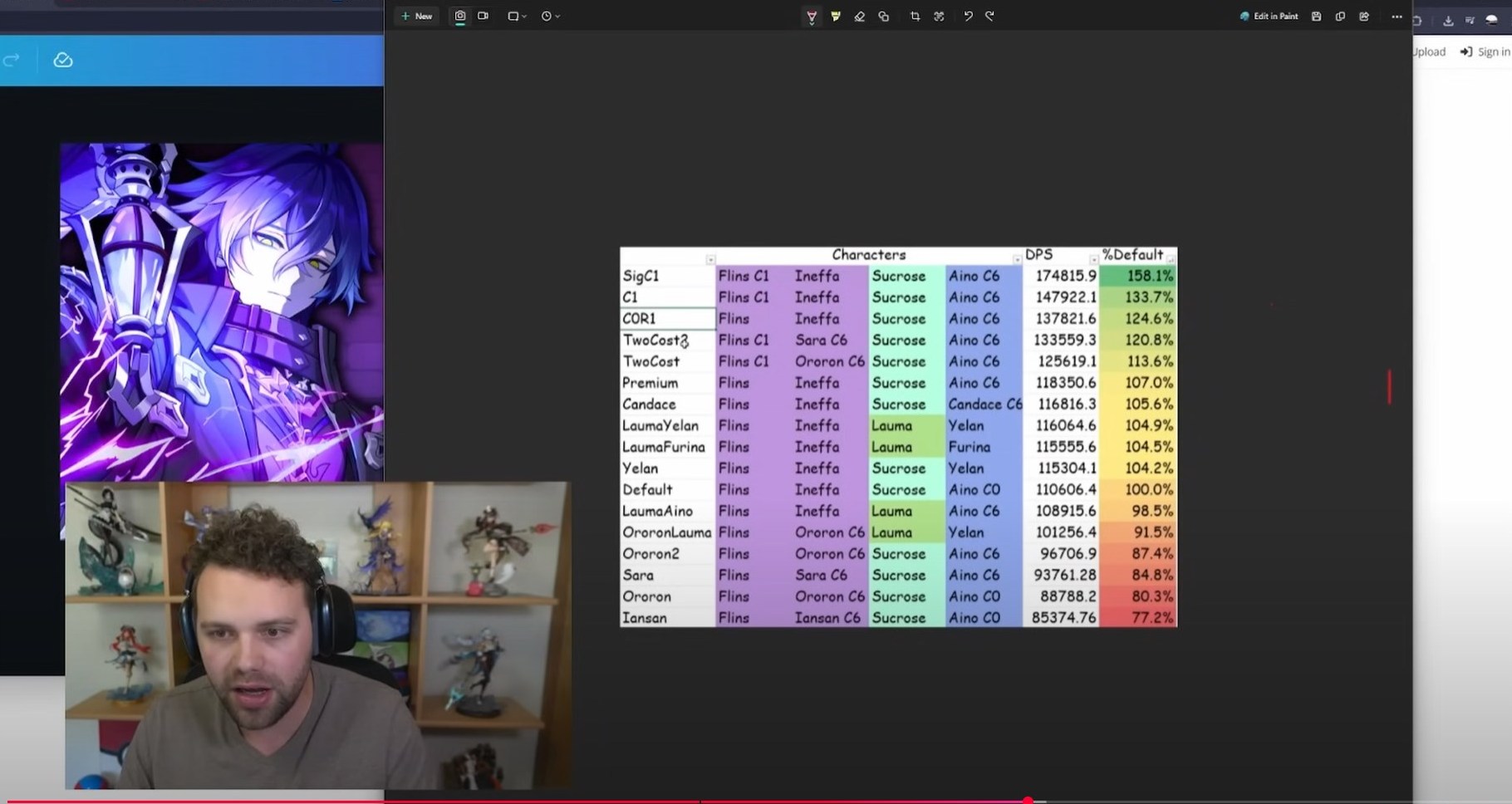
Task: Click the DPS column header
Action: tap(1038, 255)
